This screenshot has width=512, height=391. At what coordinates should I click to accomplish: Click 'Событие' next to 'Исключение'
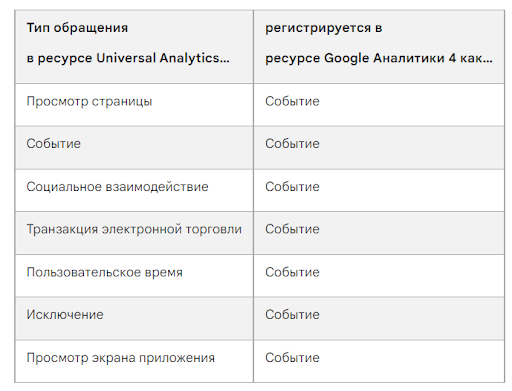(x=292, y=314)
